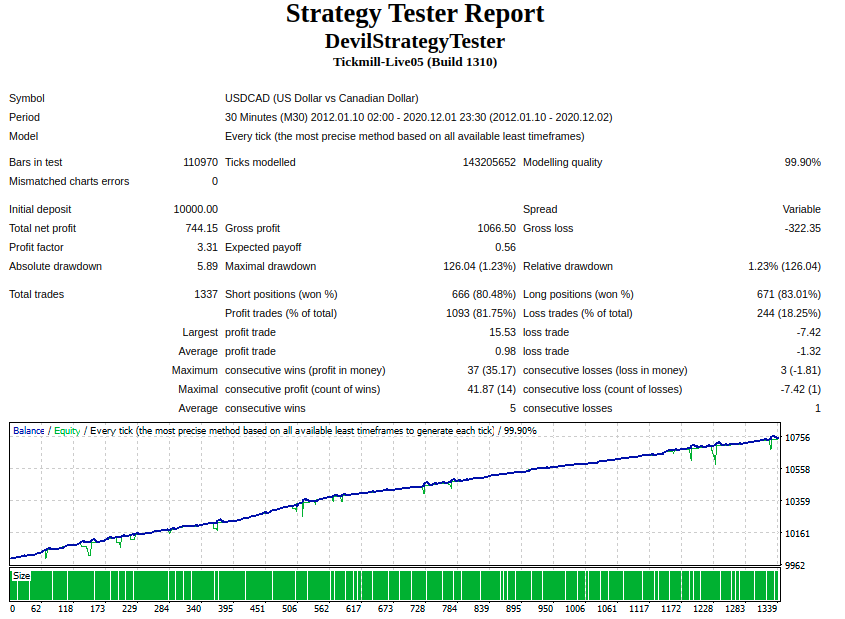Select y-axis value '10359' on chart

(x=797, y=502)
